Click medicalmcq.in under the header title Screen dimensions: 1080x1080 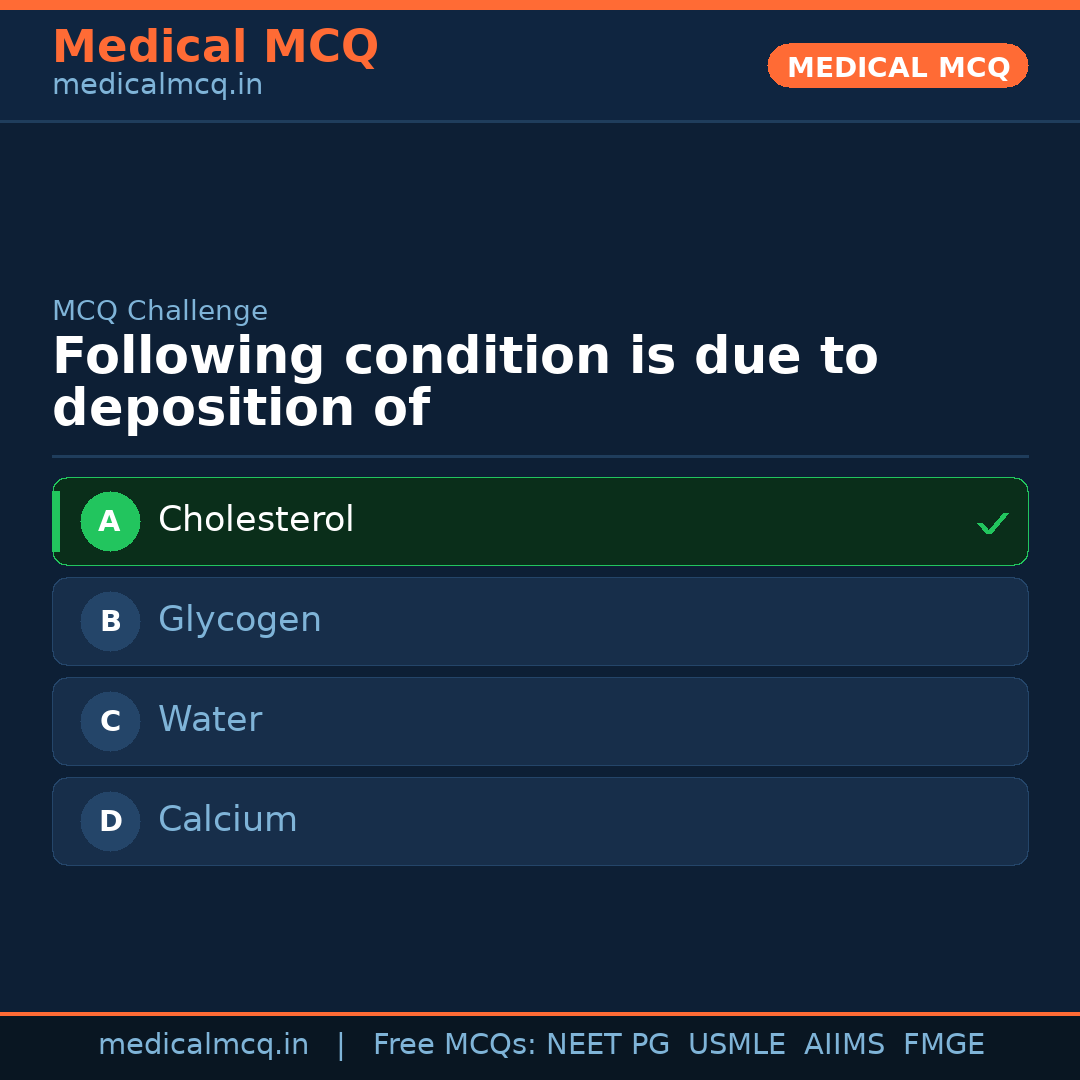coord(157,85)
